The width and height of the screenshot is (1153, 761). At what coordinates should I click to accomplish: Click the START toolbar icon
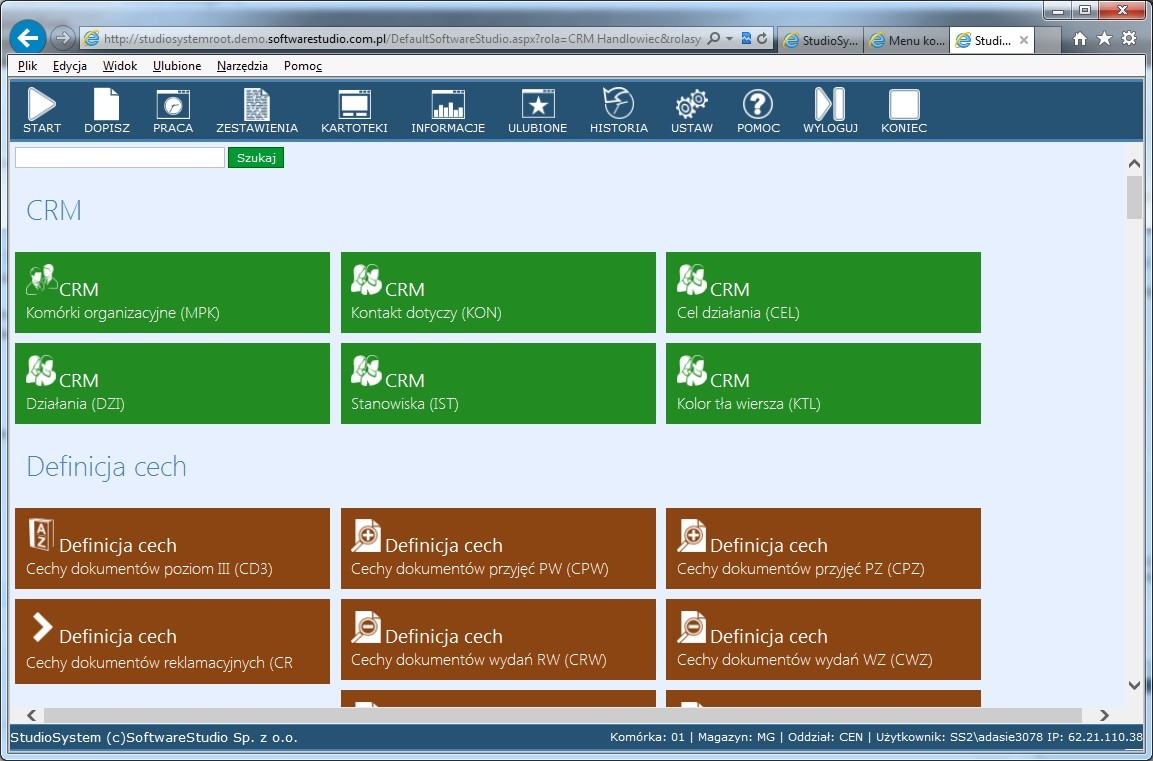coord(42,110)
